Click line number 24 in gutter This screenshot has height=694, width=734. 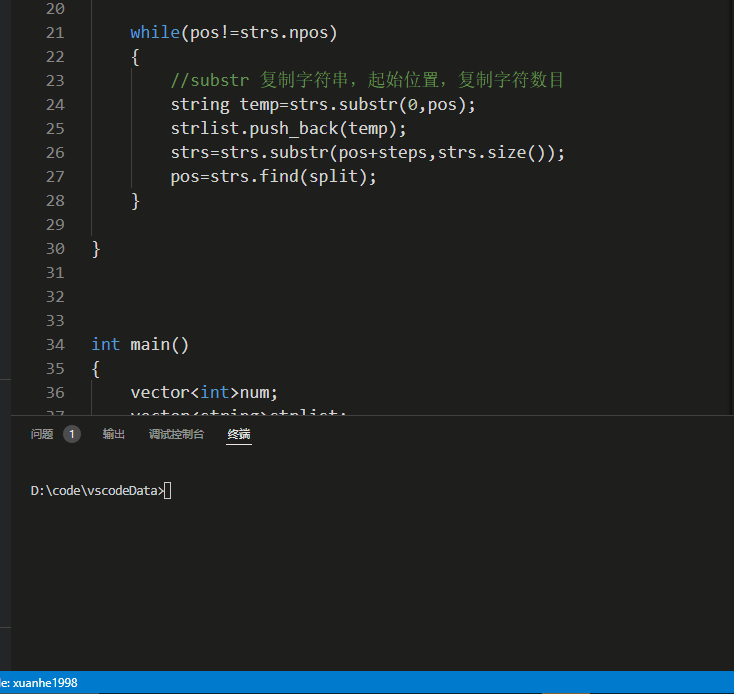click(55, 105)
